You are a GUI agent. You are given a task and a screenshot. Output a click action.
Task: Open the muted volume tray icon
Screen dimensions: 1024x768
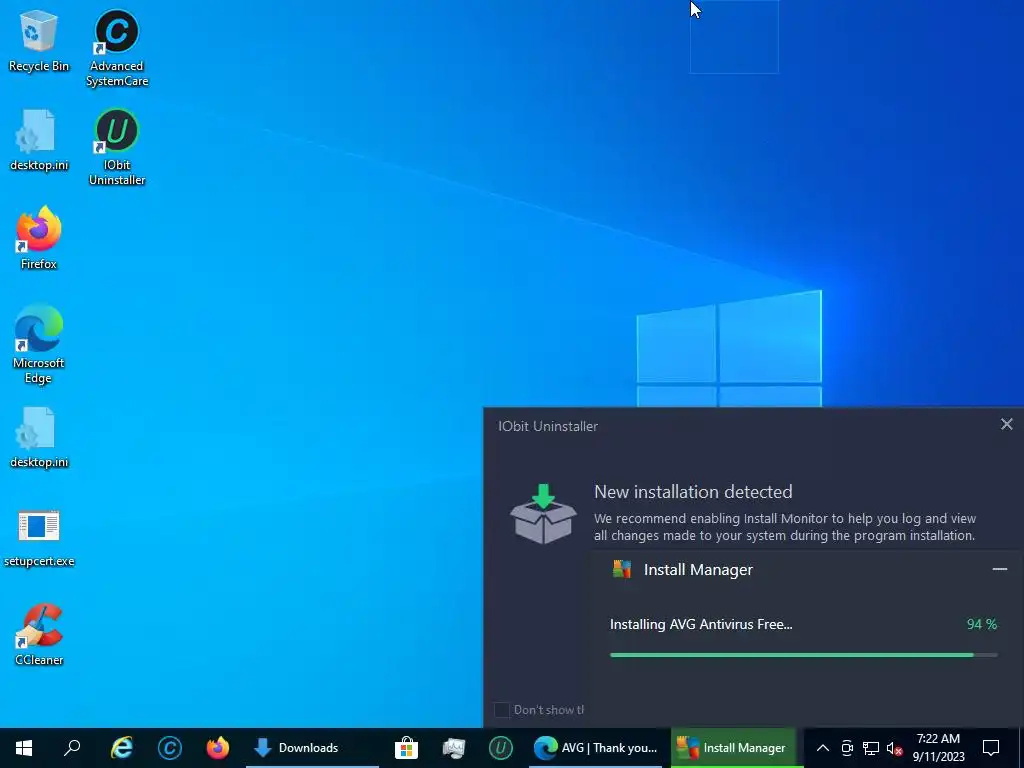click(x=894, y=748)
